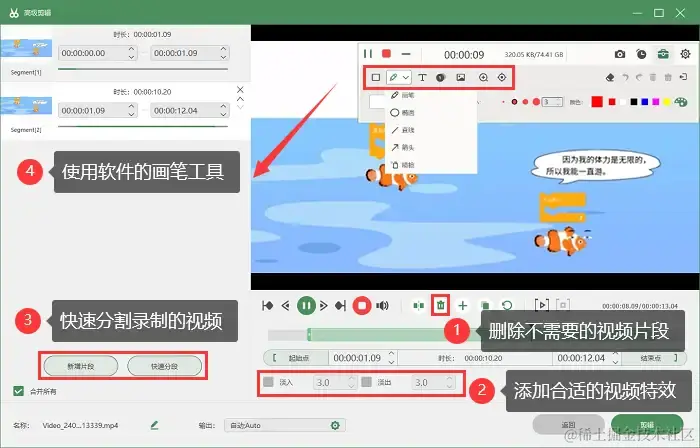Click the bracketed stop icon
This screenshot has width=700, height=448.
tap(563, 305)
